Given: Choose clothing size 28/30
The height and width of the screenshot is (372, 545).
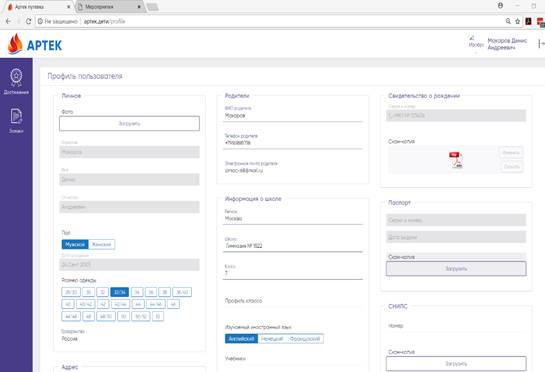Looking at the screenshot, I should coord(71,292).
